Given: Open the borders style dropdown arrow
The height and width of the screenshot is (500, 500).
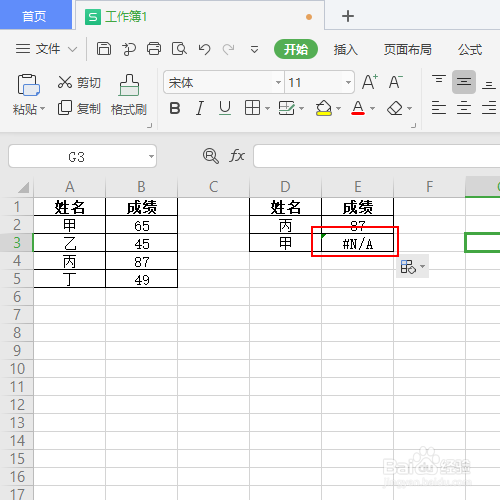Looking at the screenshot, I should [x=267, y=108].
